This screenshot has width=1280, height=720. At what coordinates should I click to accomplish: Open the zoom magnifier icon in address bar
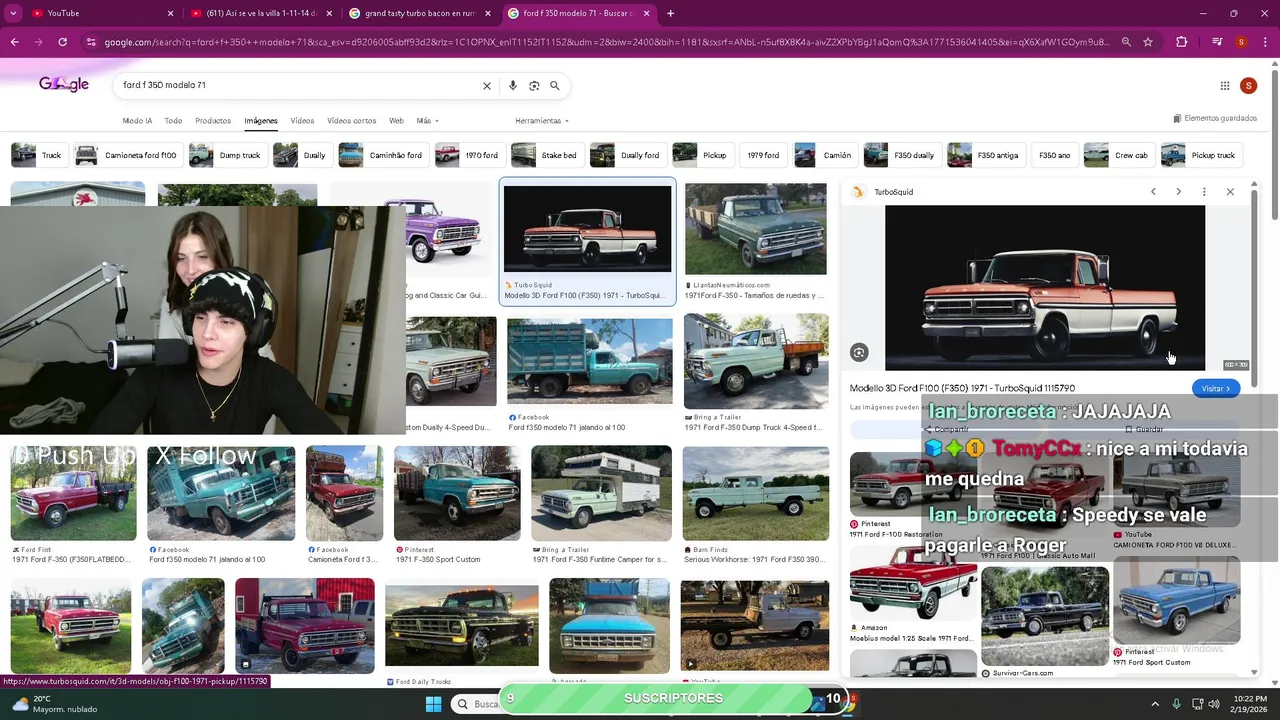(x=1126, y=42)
